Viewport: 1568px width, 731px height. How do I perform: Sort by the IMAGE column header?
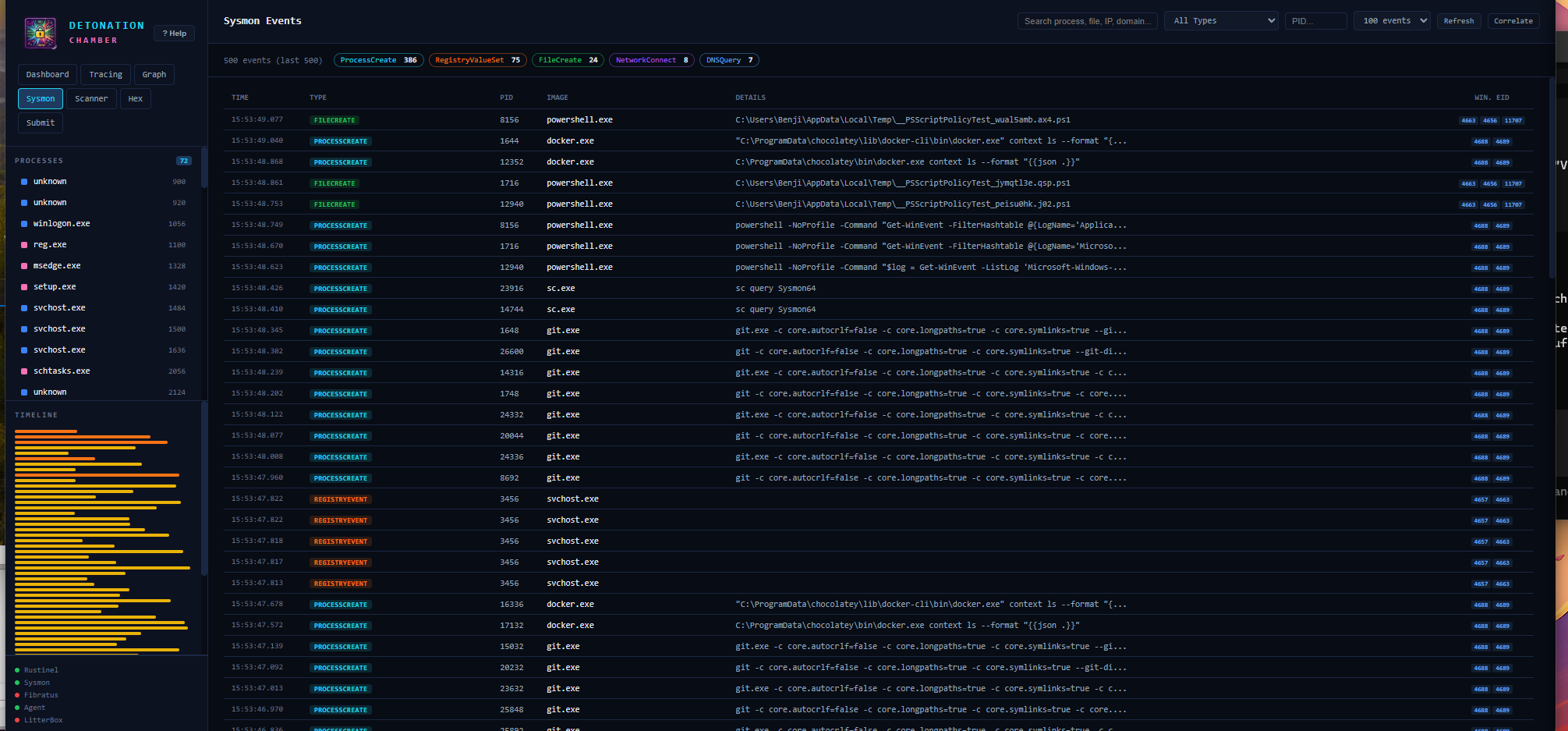click(557, 98)
